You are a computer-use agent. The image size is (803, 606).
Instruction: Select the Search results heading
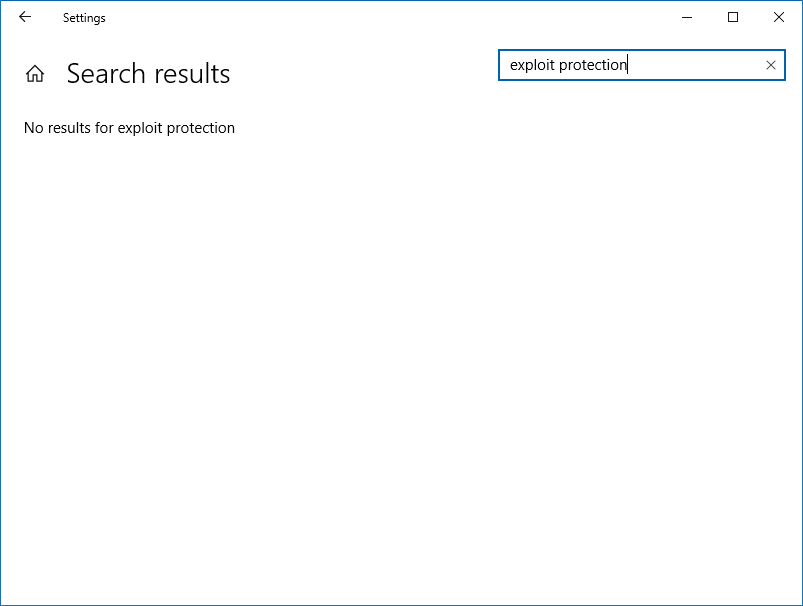click(x=148, y=73)
